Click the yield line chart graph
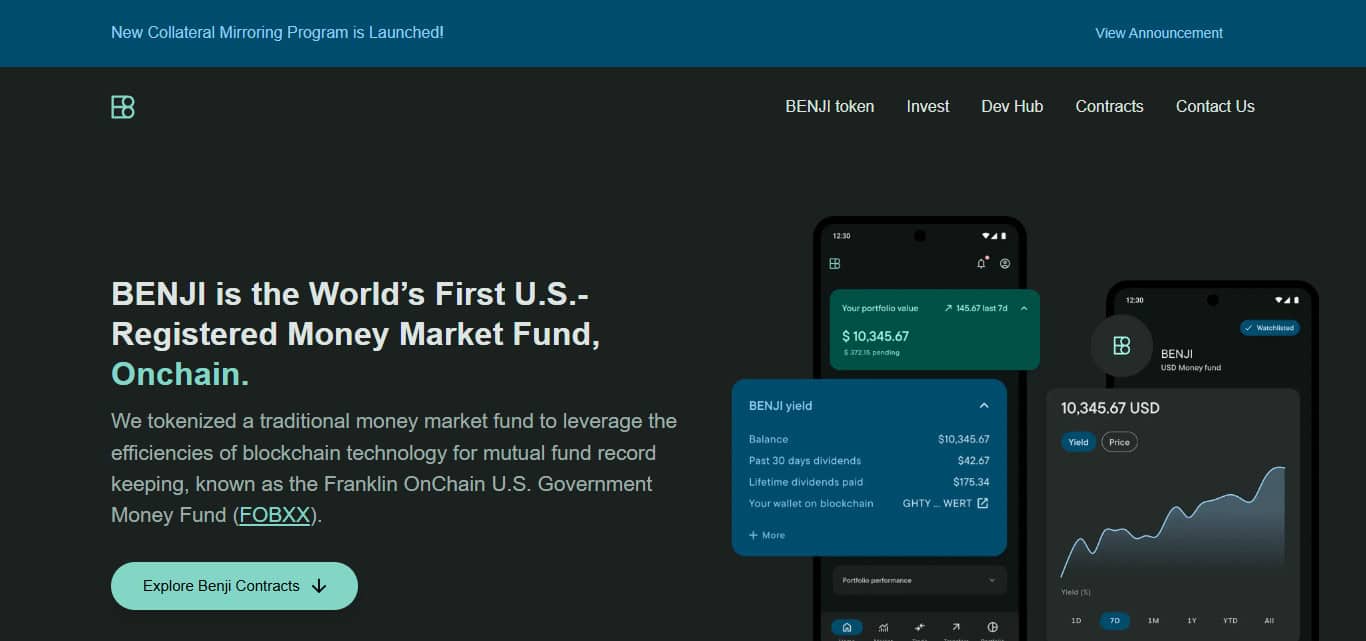 [x=1173, y=522]
